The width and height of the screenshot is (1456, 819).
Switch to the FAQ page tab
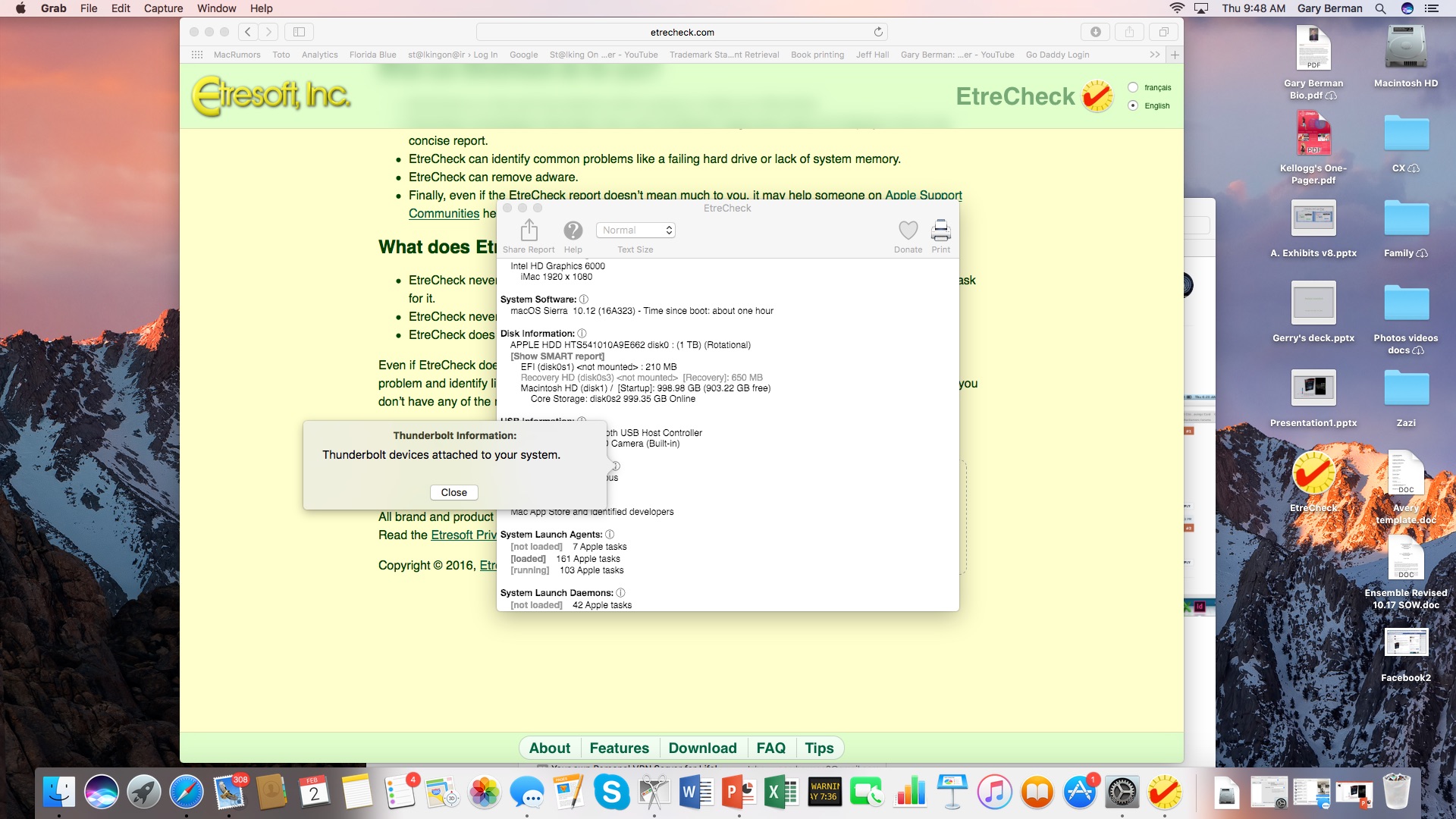[771, 748]
